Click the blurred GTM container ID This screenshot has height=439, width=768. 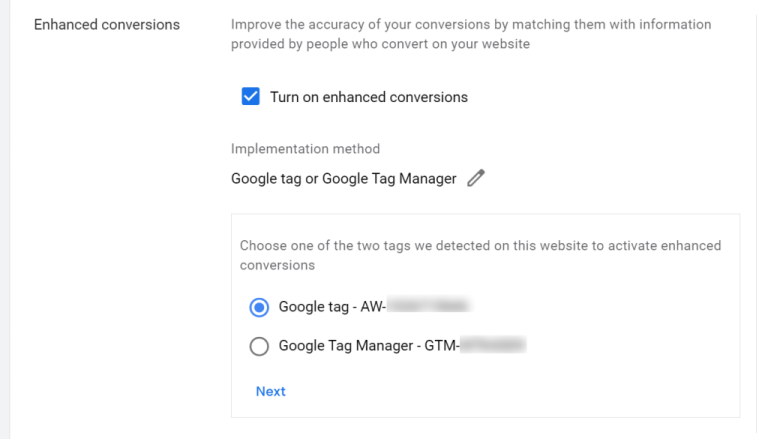[492, 346]
